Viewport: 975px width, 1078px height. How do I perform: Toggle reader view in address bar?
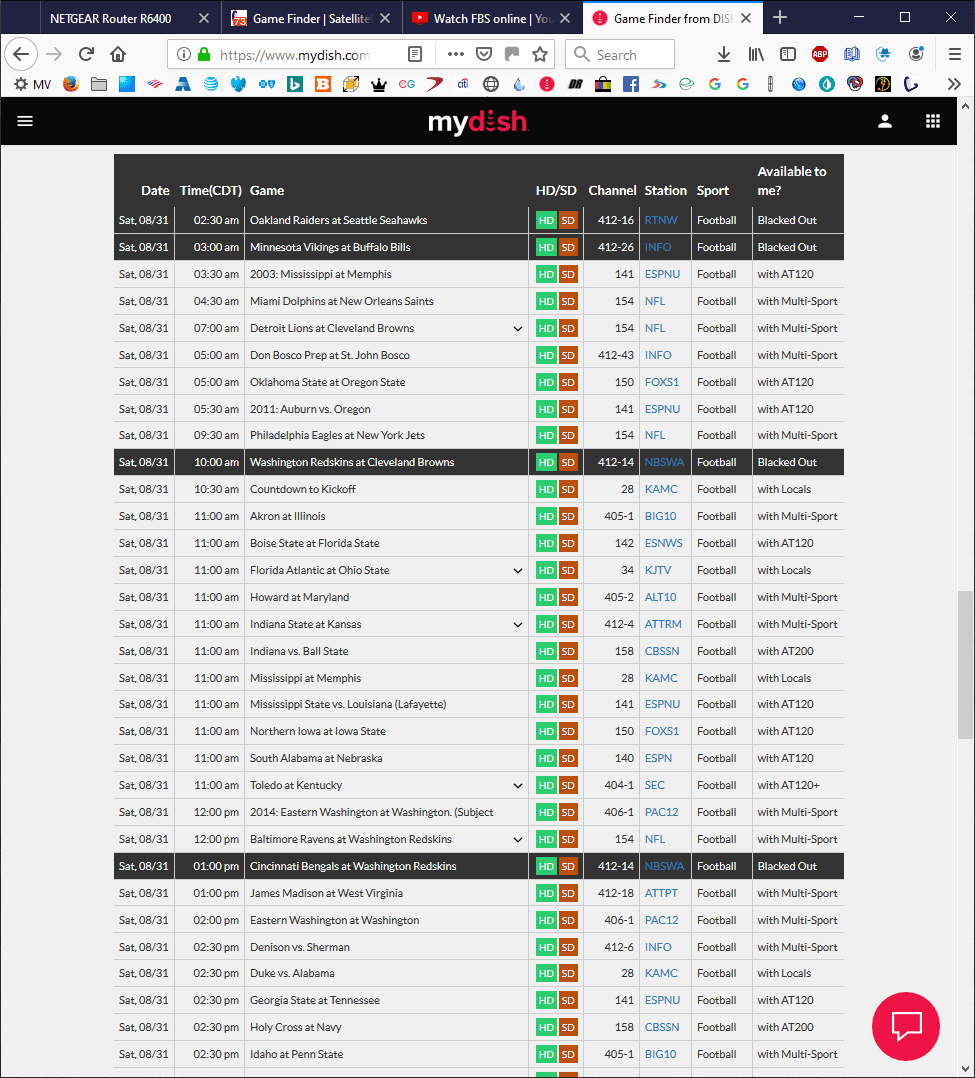[415, 54]
